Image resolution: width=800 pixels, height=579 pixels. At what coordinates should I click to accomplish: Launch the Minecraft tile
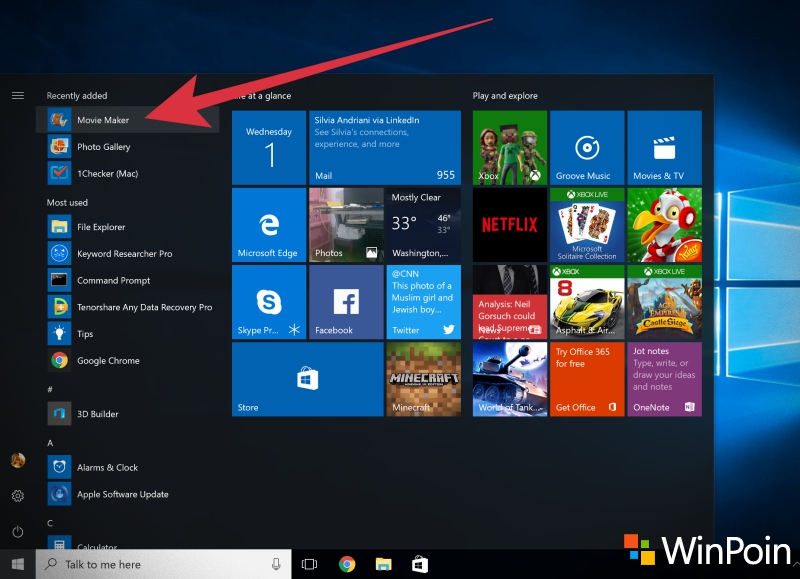pyautogui.click(x=423, y=379)
